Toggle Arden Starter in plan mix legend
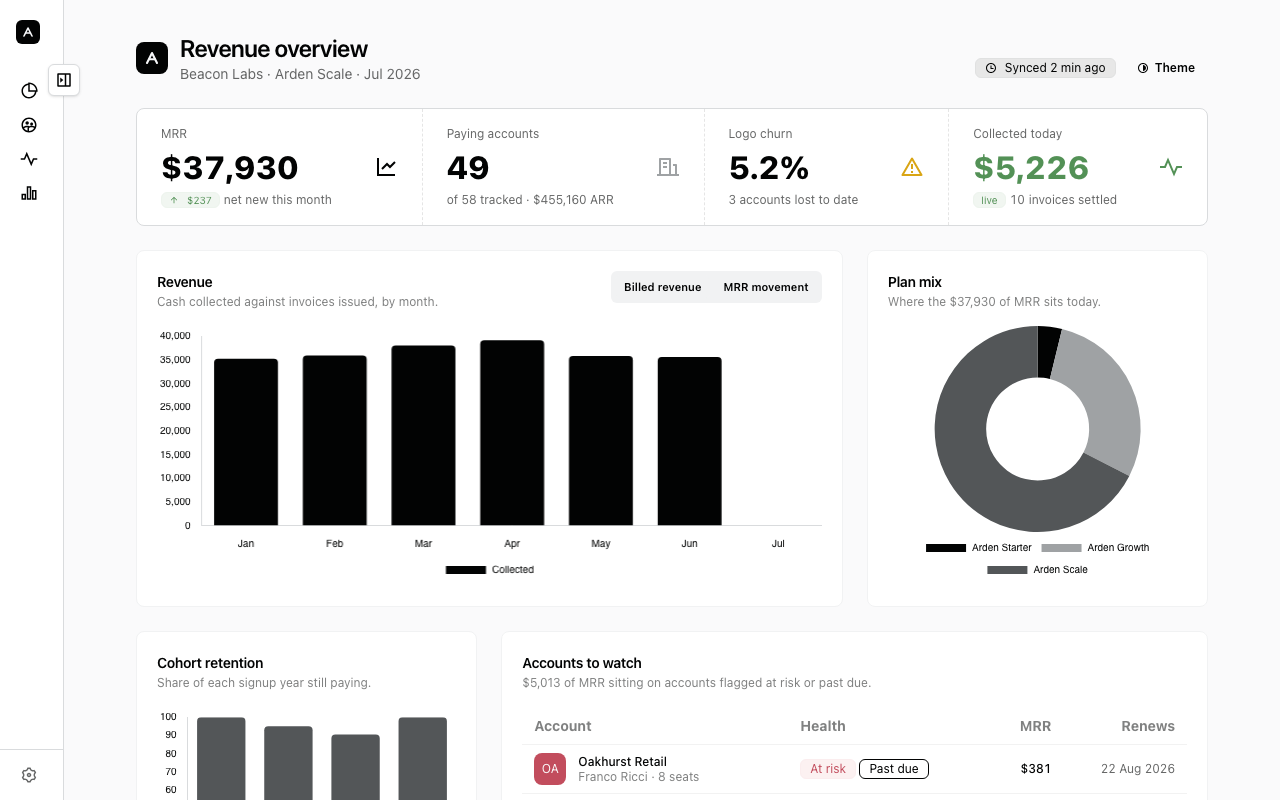 (x=979, y=548)
